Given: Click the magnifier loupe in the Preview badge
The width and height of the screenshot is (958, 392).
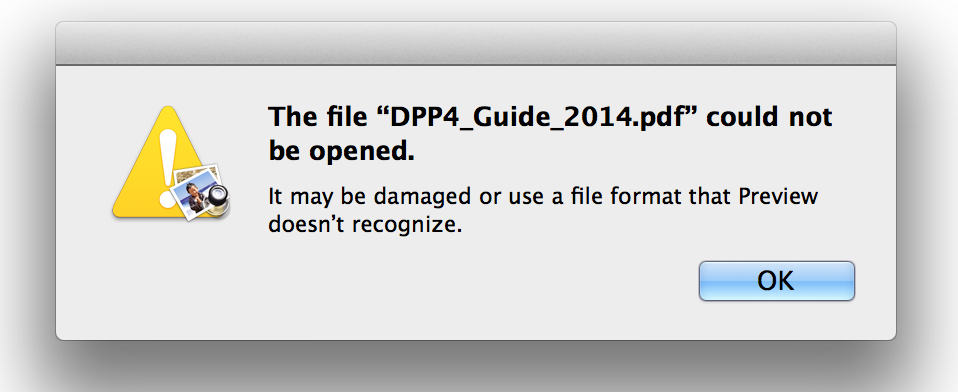Looking at the screenshot, I should coord(218,199).
